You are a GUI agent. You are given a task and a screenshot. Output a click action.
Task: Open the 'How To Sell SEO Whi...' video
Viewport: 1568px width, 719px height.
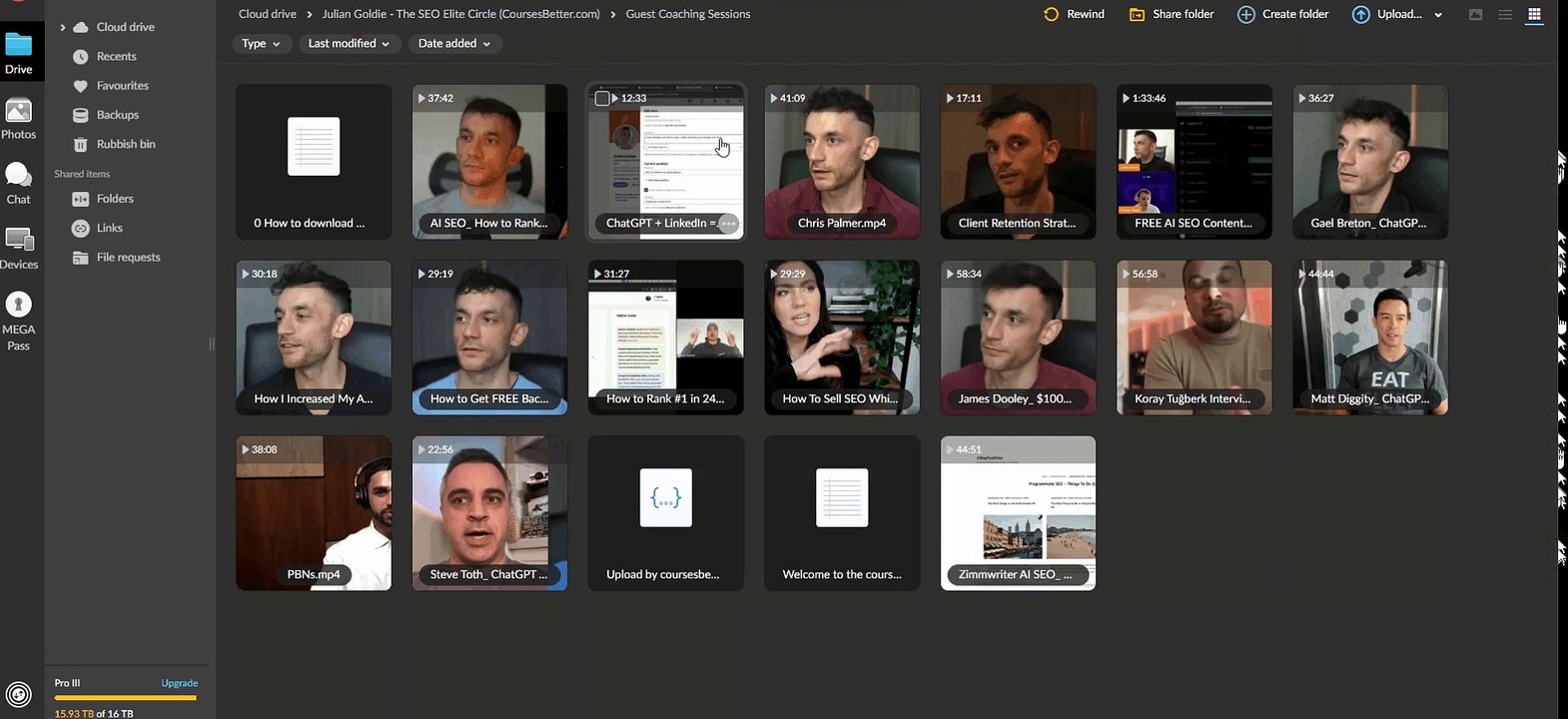pyautogui.click(x=842, y=338)
